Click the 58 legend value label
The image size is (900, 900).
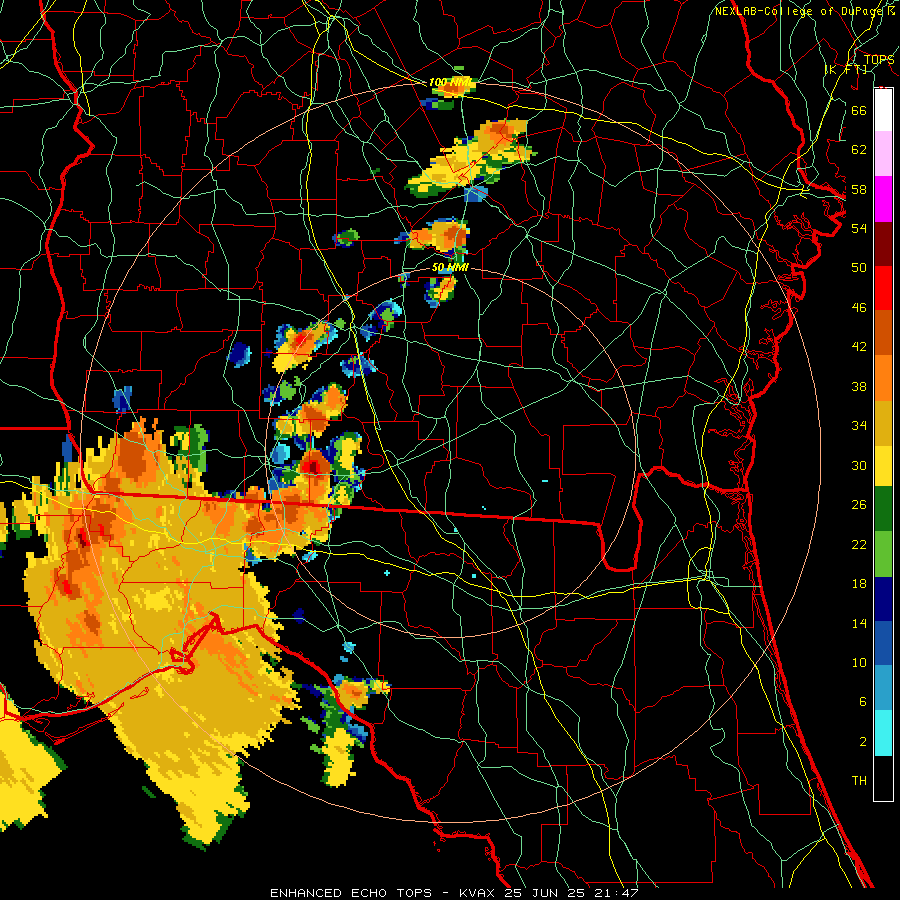pyautogui.click(x=859, y=189)
